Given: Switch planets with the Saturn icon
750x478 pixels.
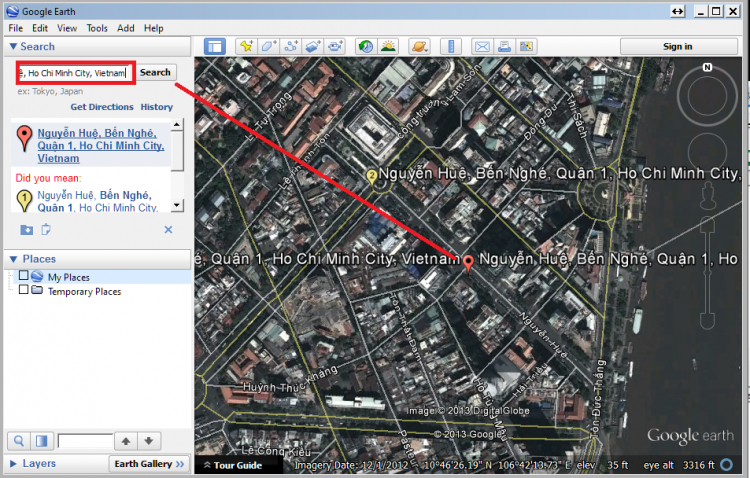Looking at the screenshot, I should click(x=419, y=46).
